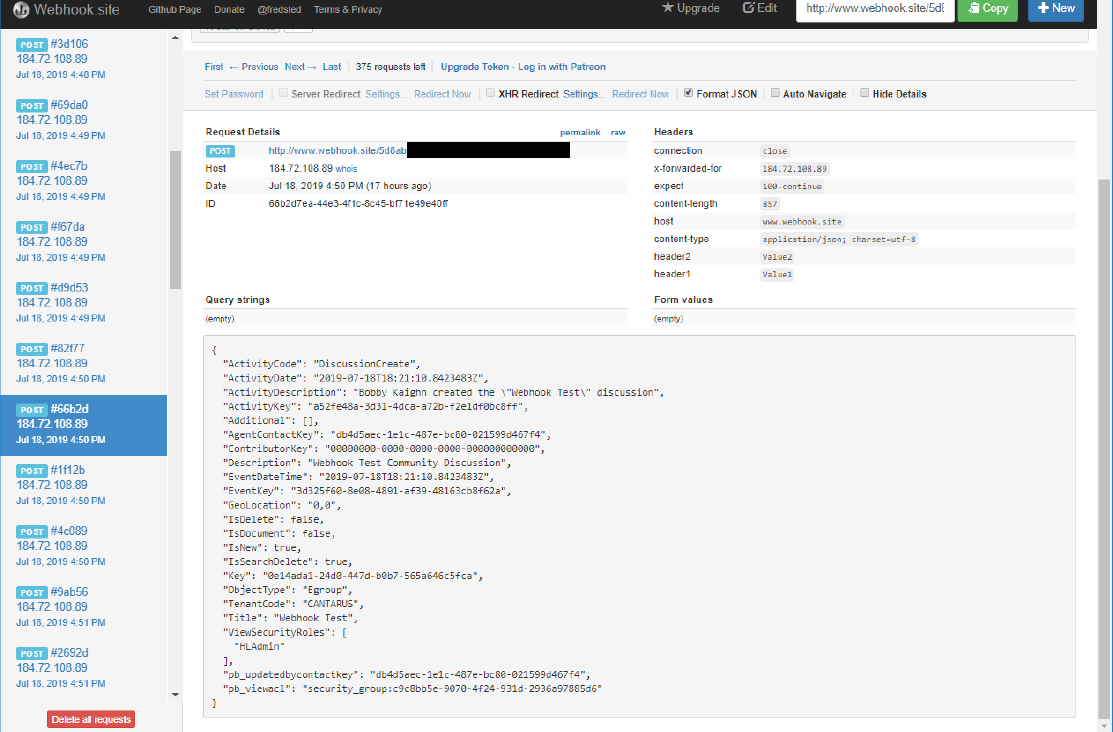Click the Upgrade star icon
This screenshot has width=1113, height=732.
coord(667,8)
